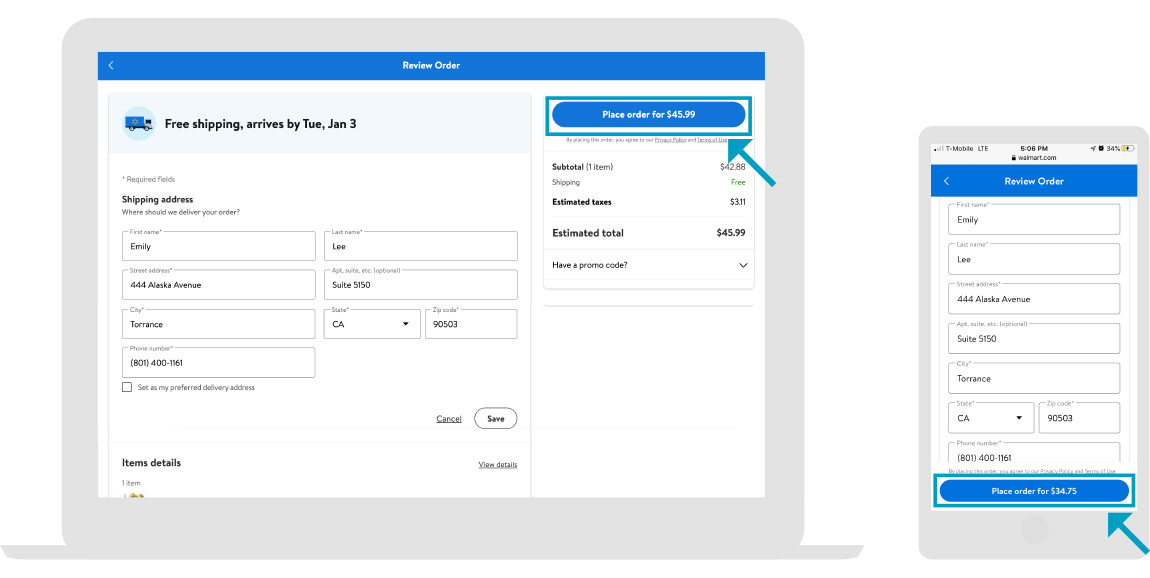Click Zip code field 90503 on laptop
1150x578 pixels.
[471, 324]
